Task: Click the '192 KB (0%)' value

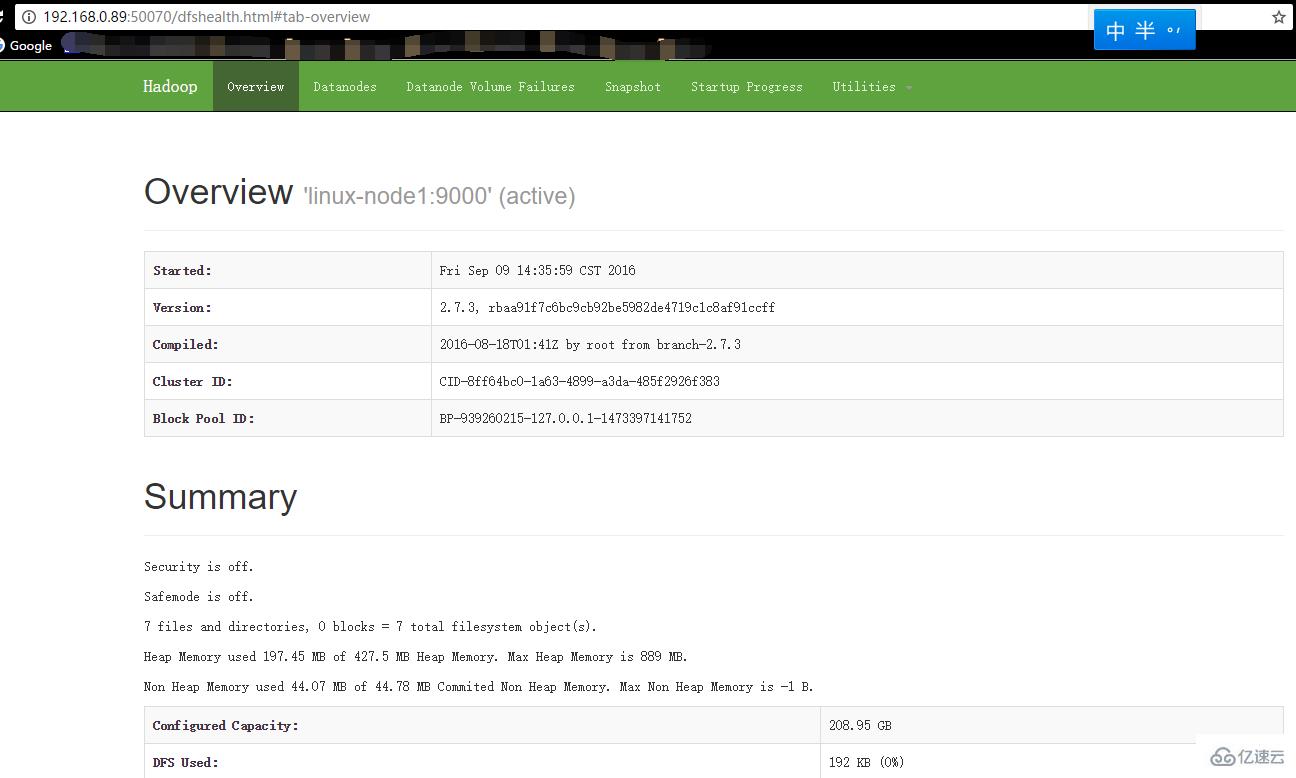Action: [866, 762]
